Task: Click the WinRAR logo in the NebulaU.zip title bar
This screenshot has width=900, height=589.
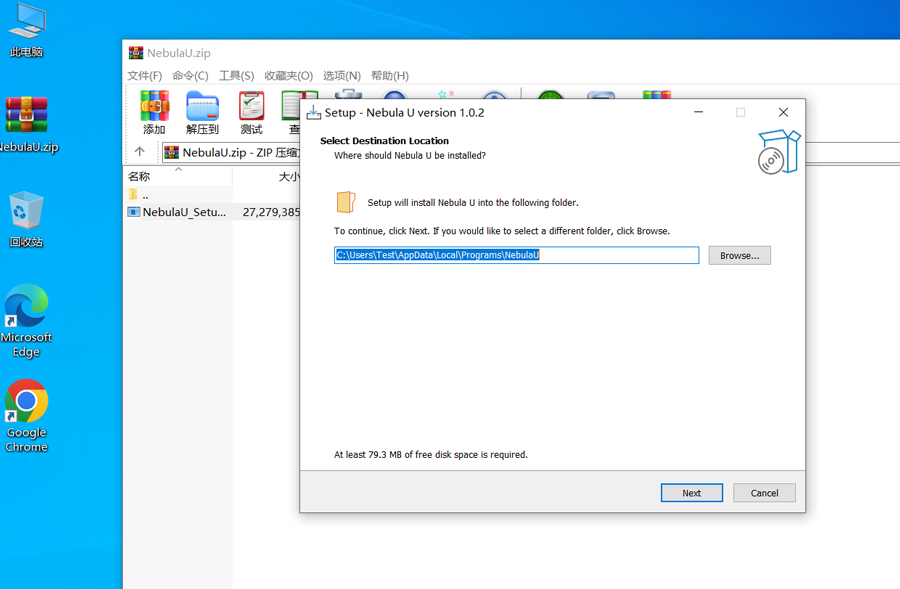Action: click(135, 53)
